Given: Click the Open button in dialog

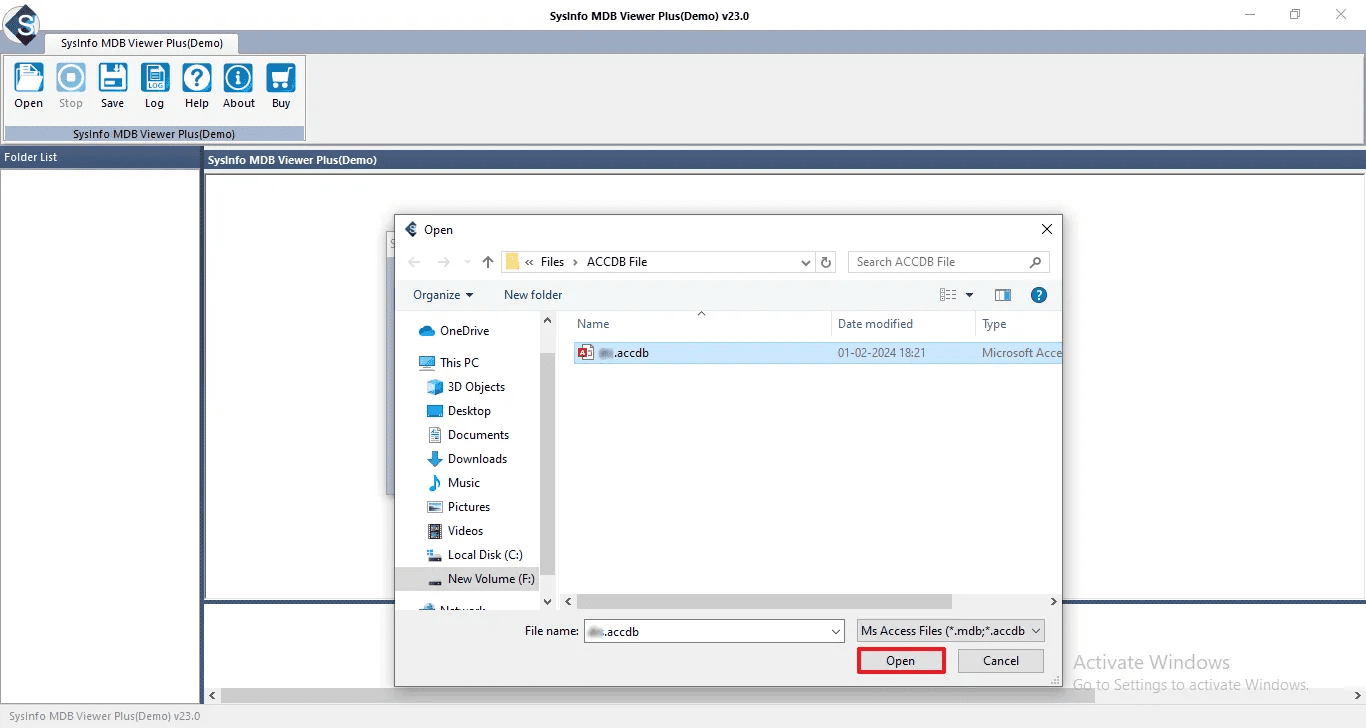Looking at the screenshot, I should (x=901, y=661).
